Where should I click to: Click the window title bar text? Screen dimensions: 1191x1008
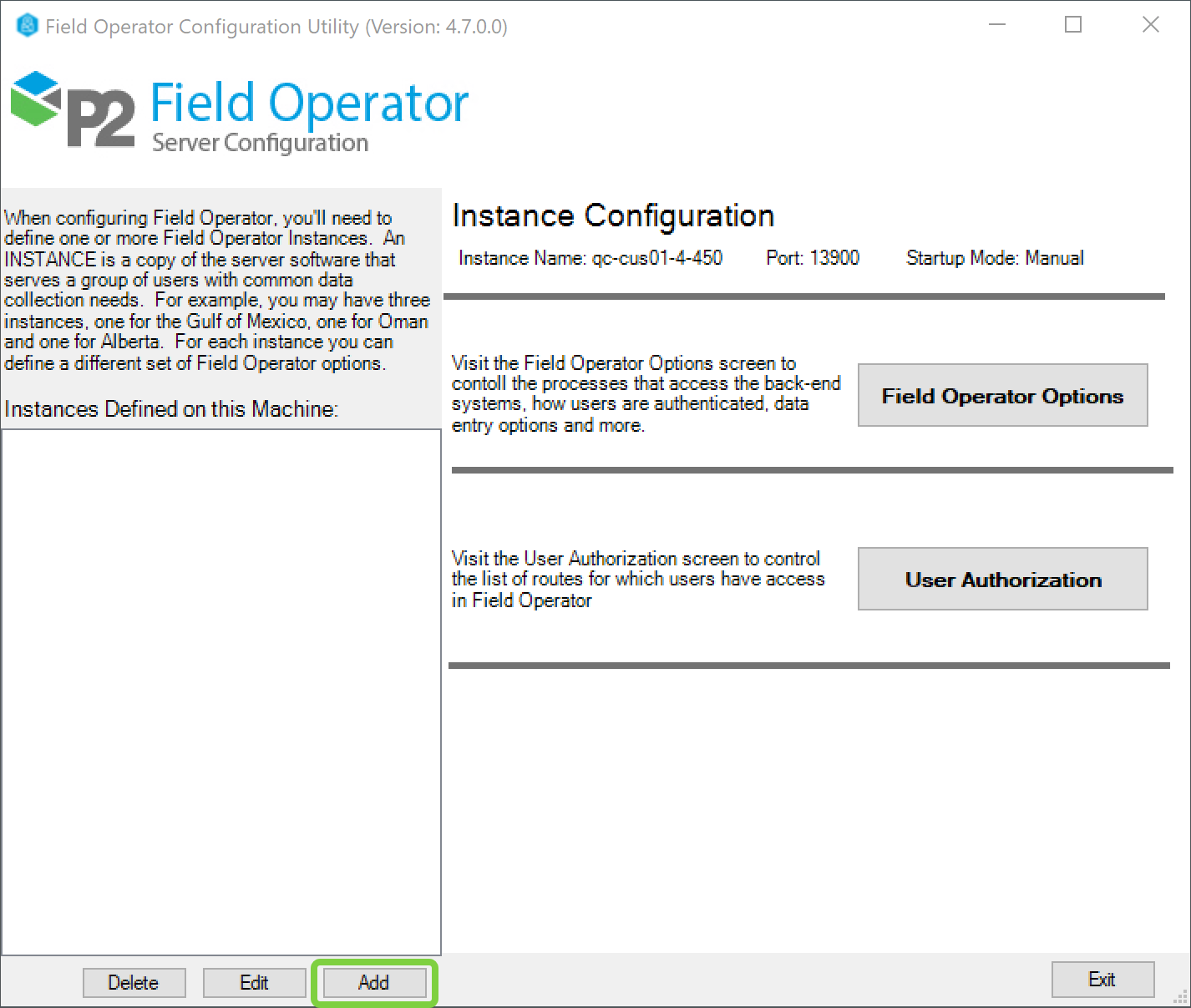coord(276,27)
